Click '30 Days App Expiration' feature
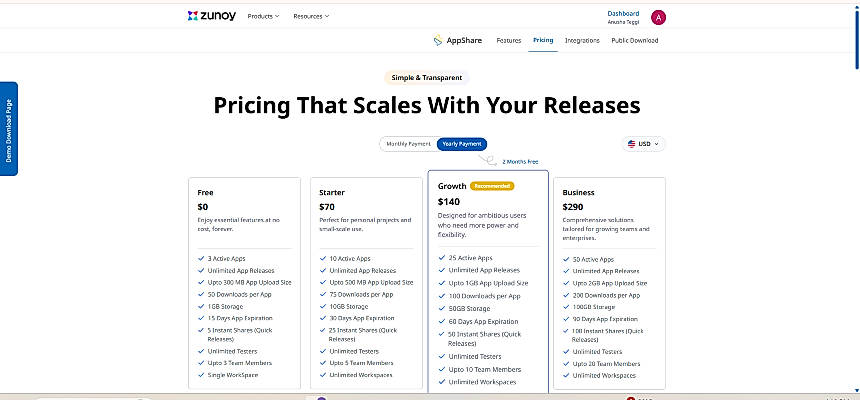This screenshot has height=400, width=860. [361, 318]
